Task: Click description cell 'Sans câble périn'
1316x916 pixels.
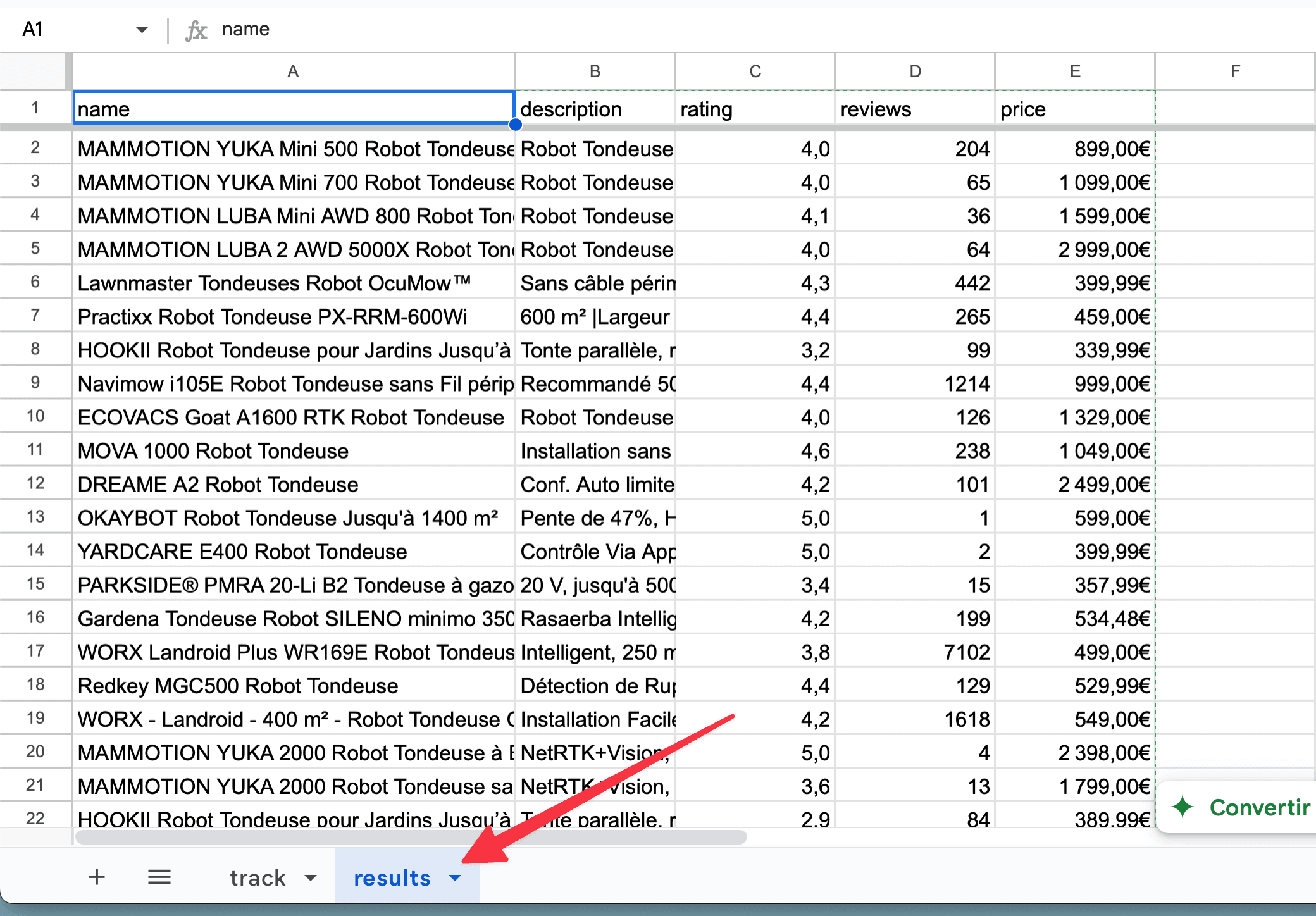Action: [595, 283]
